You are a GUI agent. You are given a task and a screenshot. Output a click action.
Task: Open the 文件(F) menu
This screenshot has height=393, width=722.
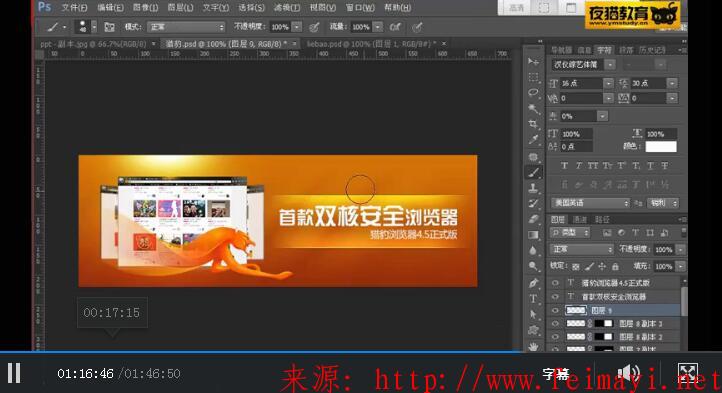coord(74,8)
